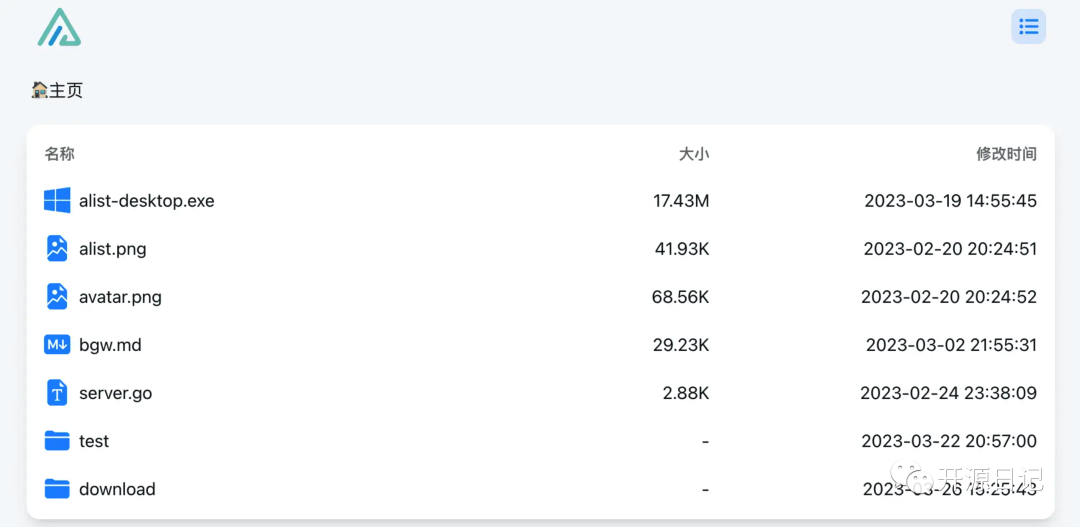Image resolution: width=1080 pixels, height=527 pixels.
Task: Sort files by the 名称 column header
Action: [x=59, y=154]
